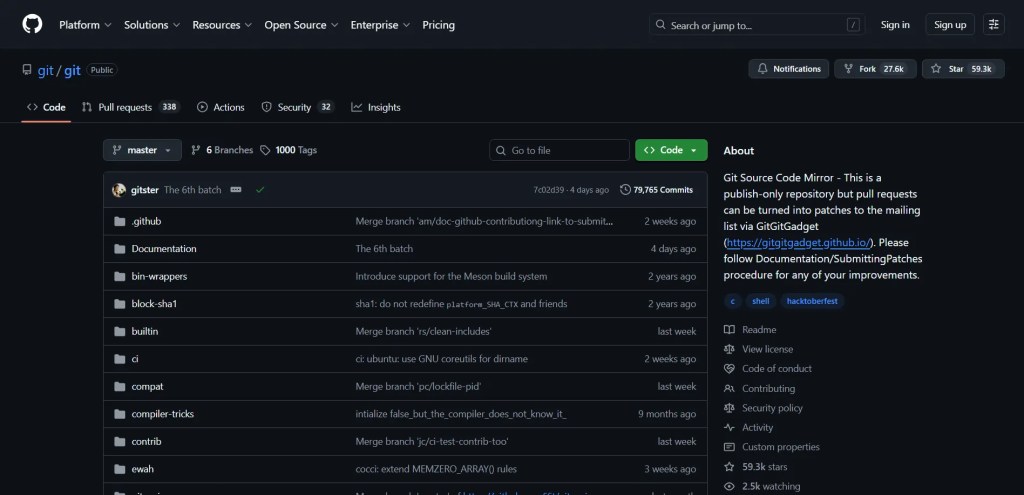
Task: Click the green commit status checkmark
Action: pos(260,190)
